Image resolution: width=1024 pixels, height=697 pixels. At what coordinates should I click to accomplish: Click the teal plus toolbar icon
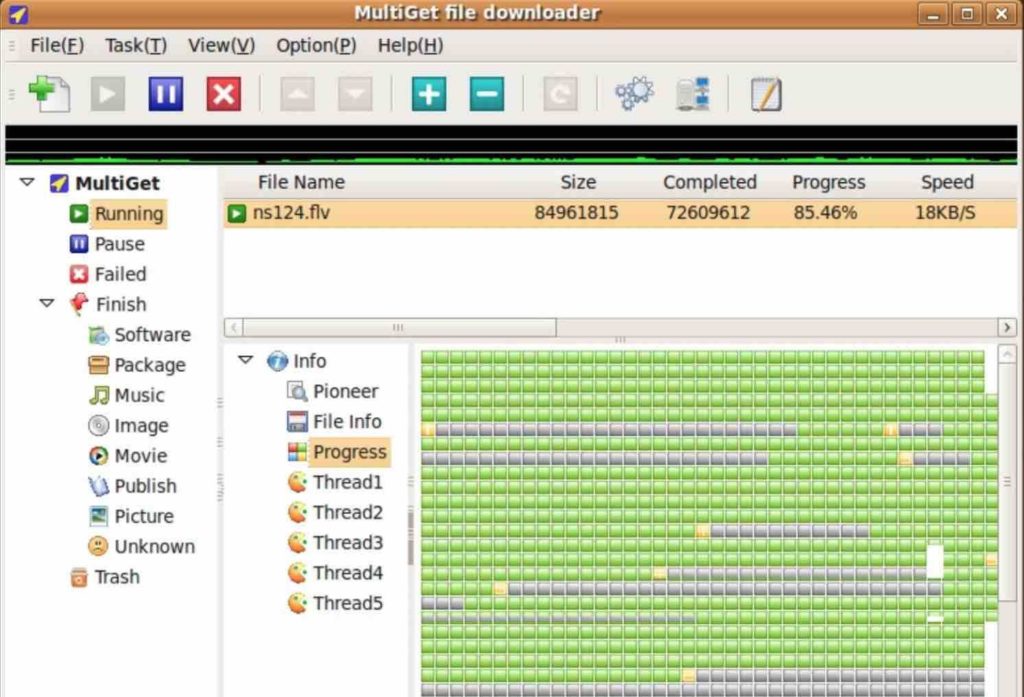click(x=427, y=93)
